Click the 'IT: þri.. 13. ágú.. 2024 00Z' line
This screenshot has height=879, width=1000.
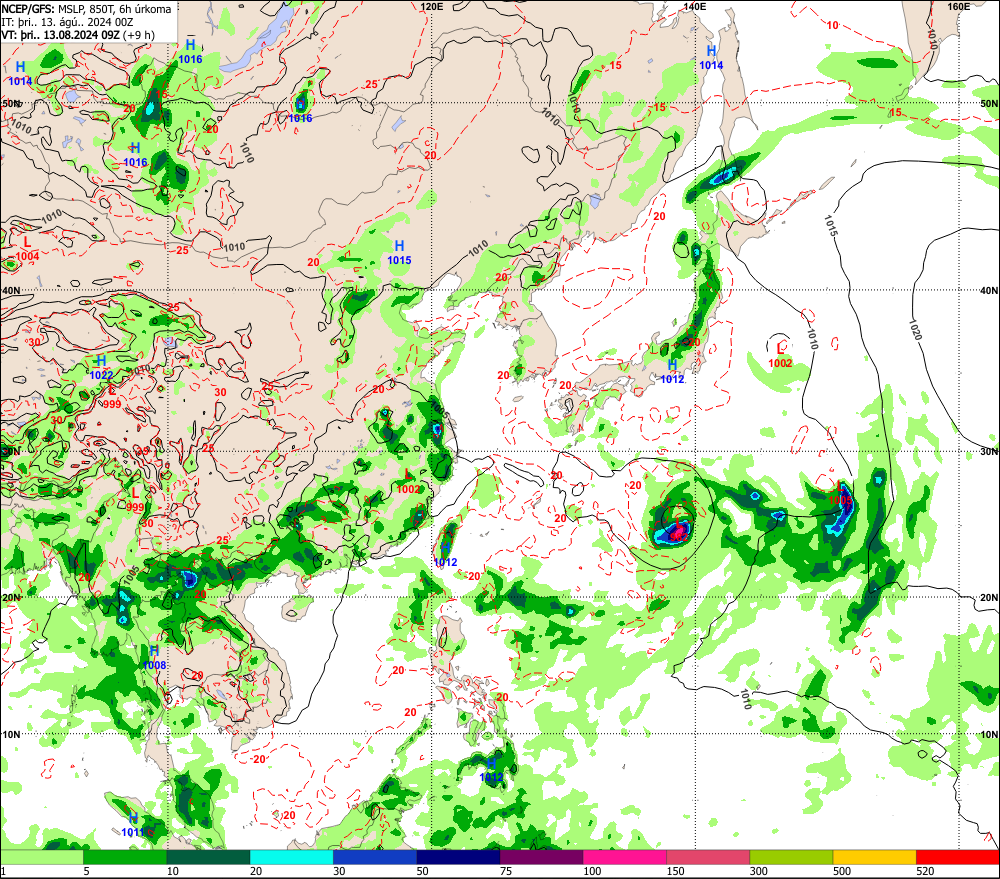(67, 22)
